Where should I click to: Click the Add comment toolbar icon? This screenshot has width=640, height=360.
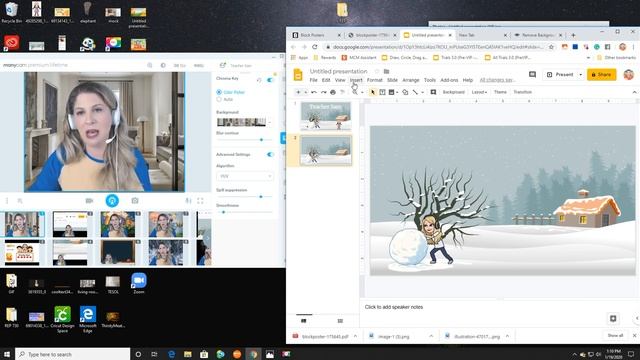(x=433, y=92)
